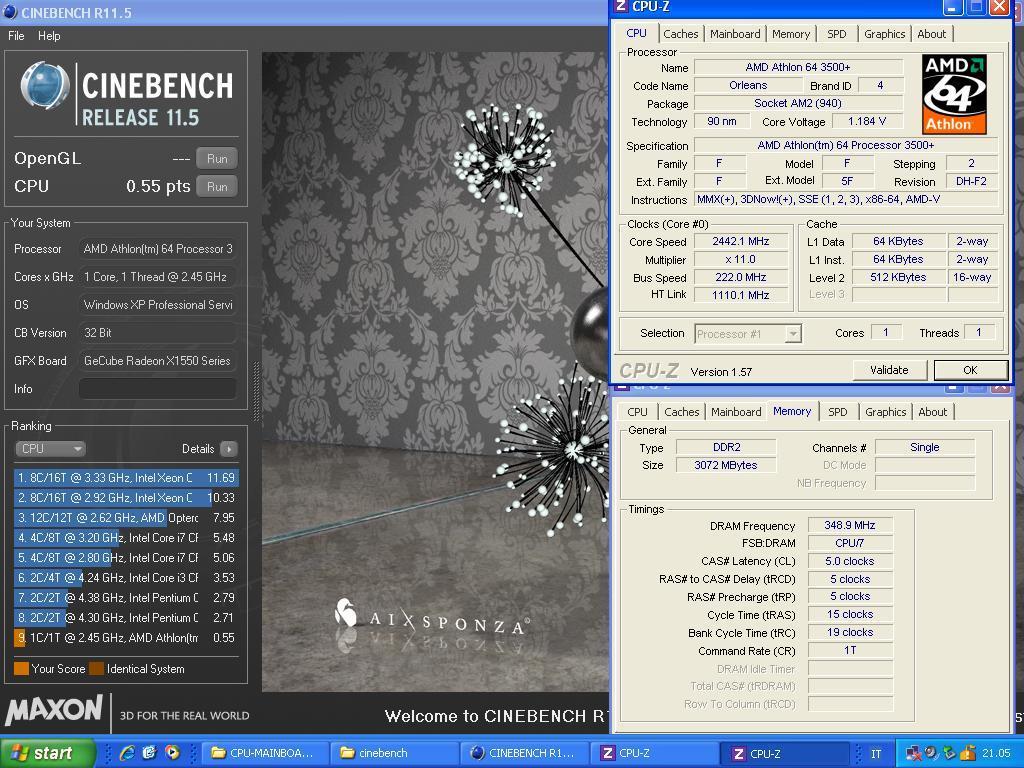The image size is (1024, 768).
Task: Toggle ranking Details arrow button
Action: point(229,449)
